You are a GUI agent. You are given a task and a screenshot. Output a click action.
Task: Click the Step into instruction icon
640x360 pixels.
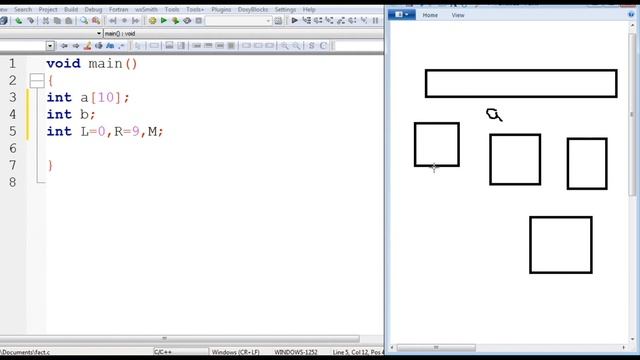(x=364, y=20)
